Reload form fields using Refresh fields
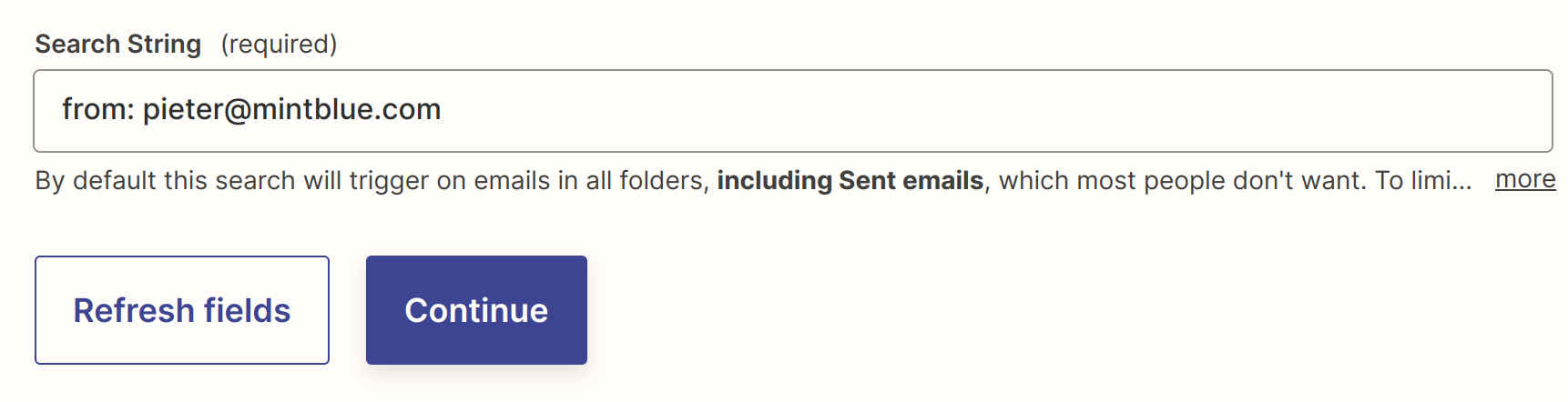1568x402 pixels. (182, 310)
